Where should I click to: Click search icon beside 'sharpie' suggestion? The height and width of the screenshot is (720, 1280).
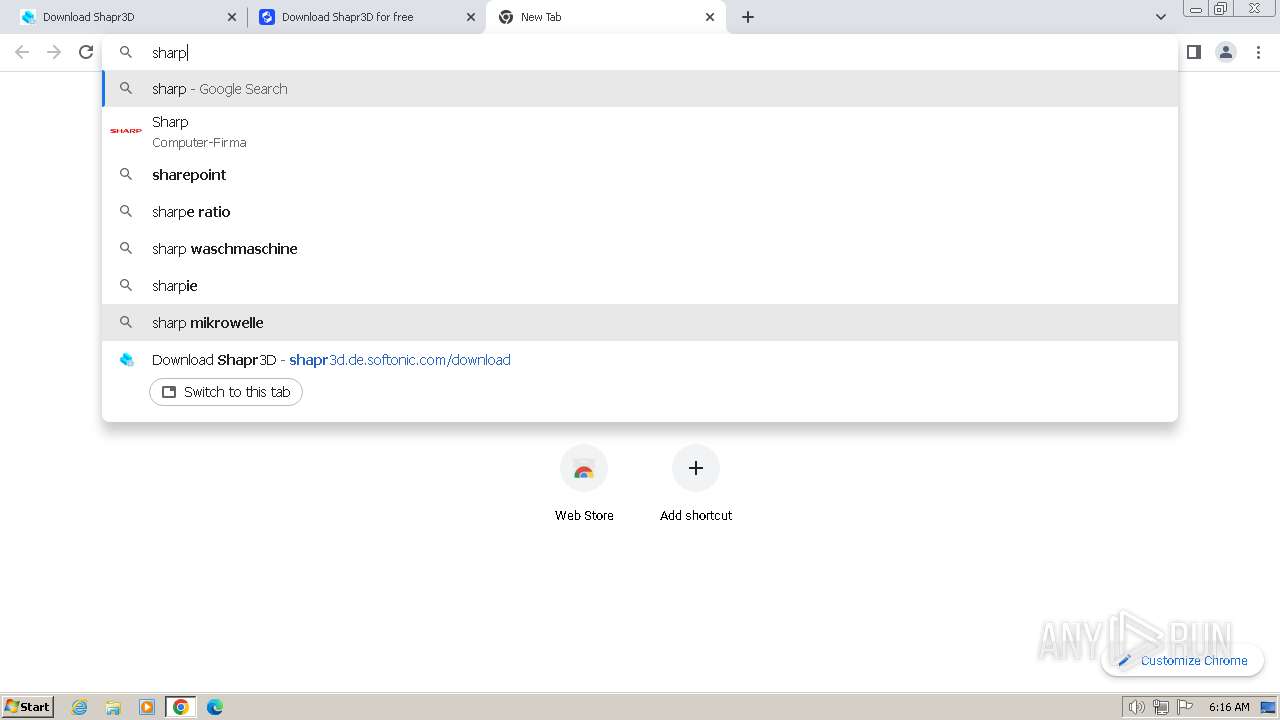(x=126, y=285)
